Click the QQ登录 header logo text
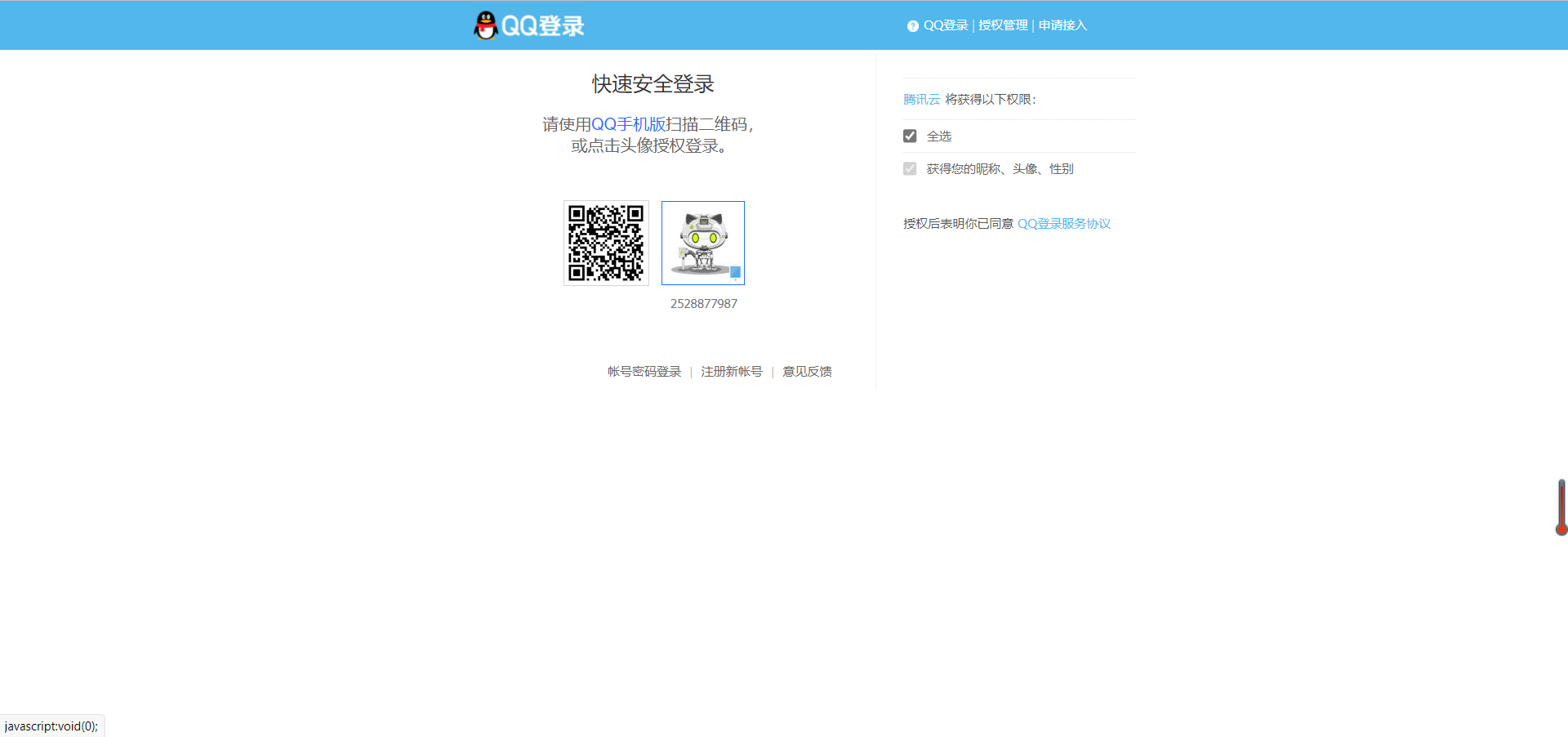The image size is (1568, 737). click(x=543, y=25)
